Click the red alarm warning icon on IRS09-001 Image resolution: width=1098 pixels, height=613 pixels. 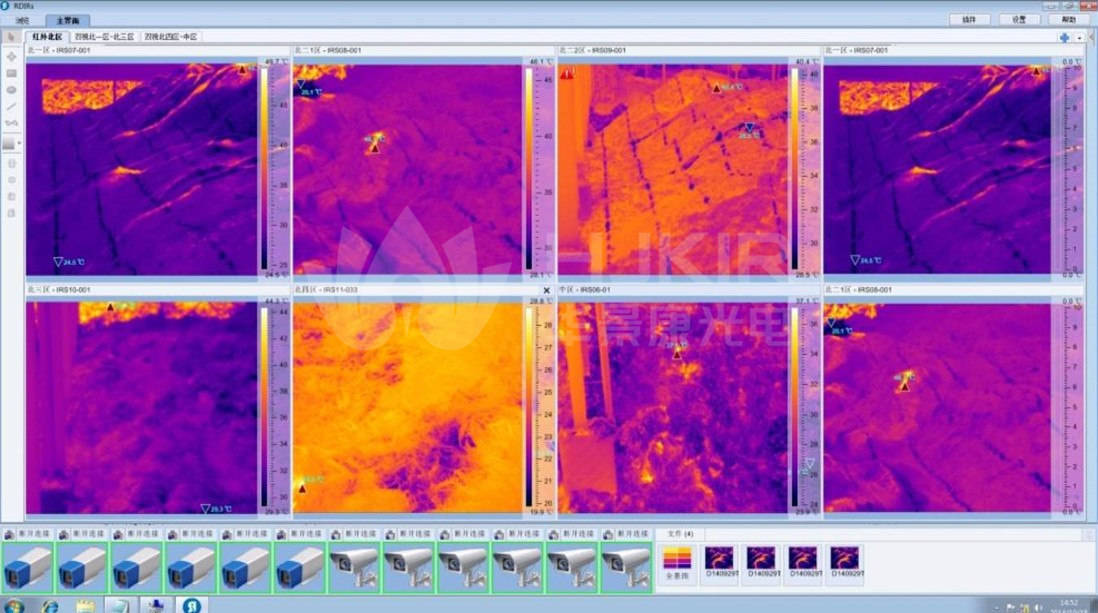[567, 73]
